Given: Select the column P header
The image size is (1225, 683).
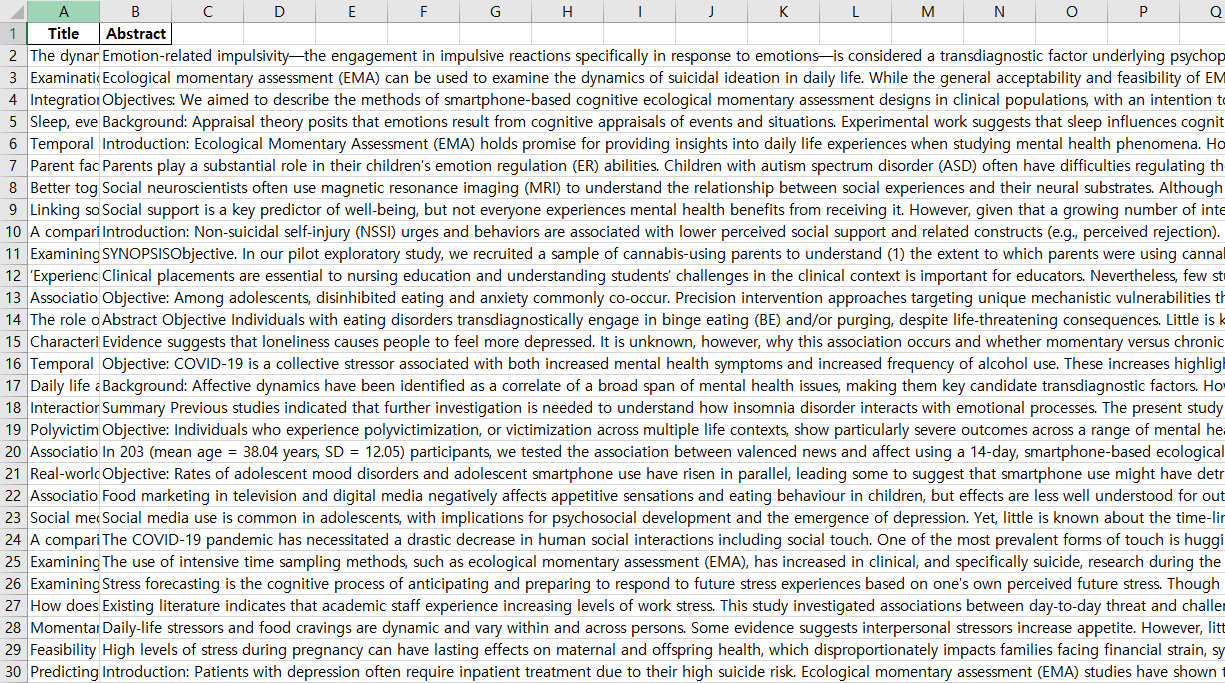Looking at the screenshot, I should tap(1143, 11).
